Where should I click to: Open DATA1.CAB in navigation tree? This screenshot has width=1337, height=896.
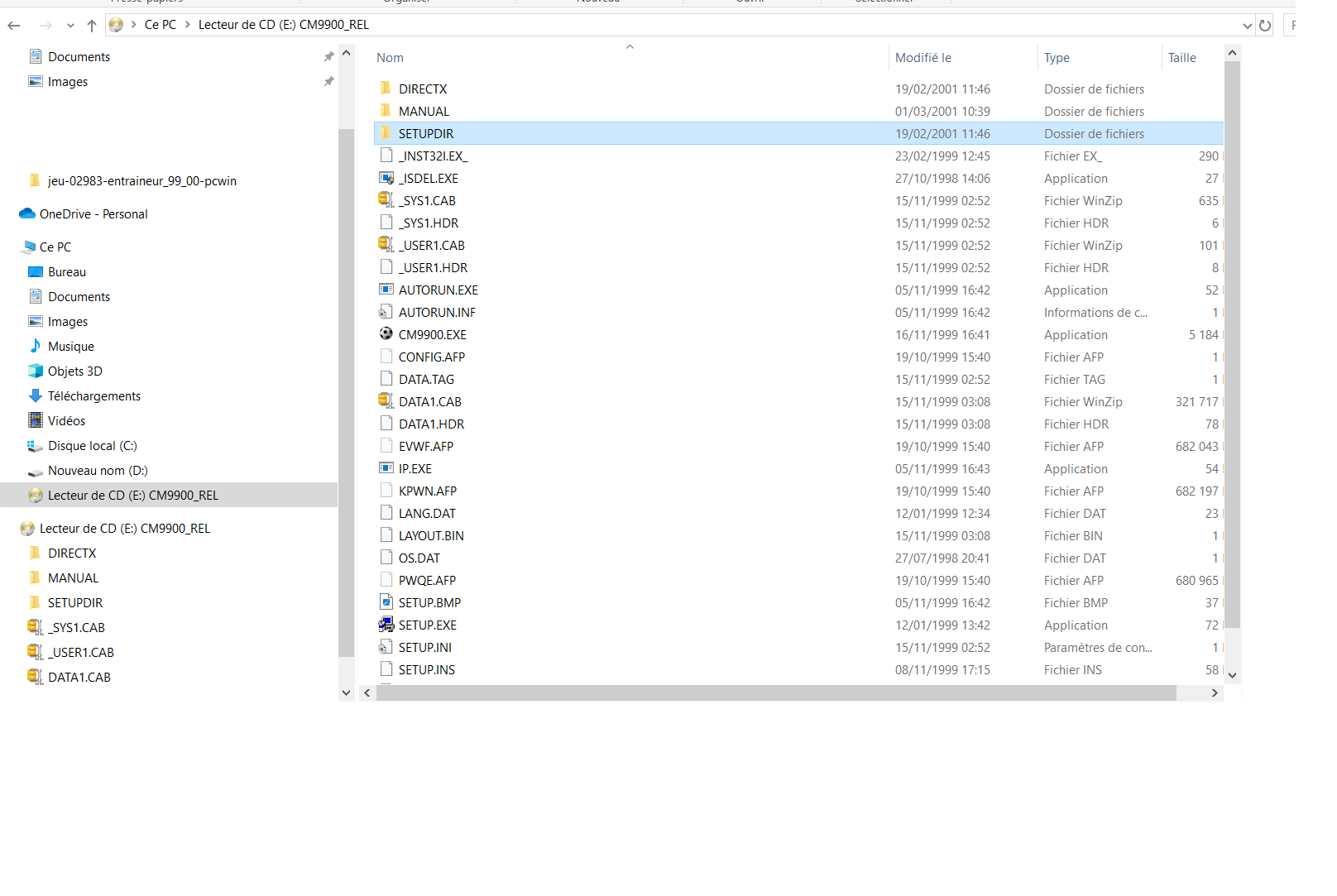point(79,678)
